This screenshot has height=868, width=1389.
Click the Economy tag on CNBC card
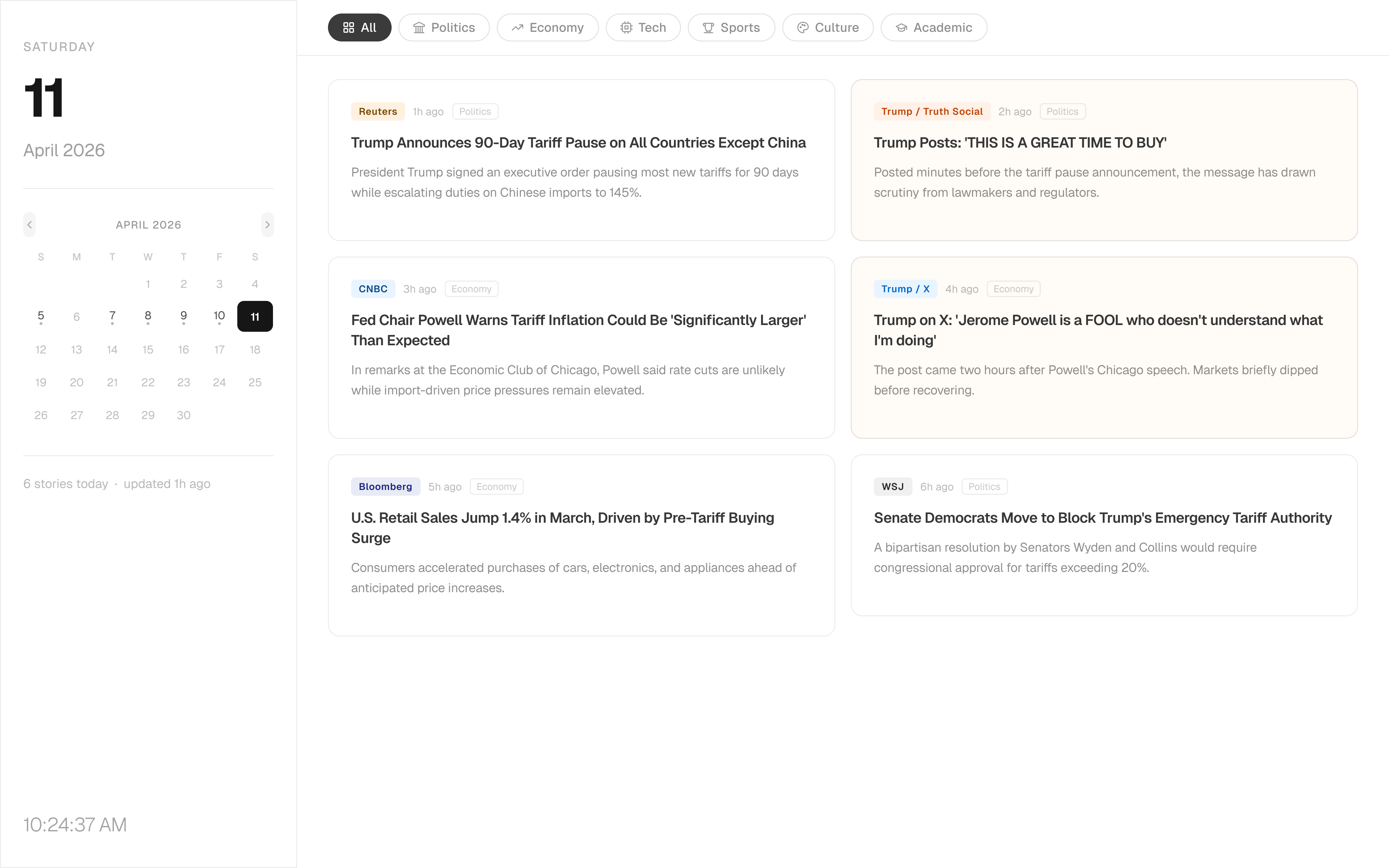click(x=471, y=289)
